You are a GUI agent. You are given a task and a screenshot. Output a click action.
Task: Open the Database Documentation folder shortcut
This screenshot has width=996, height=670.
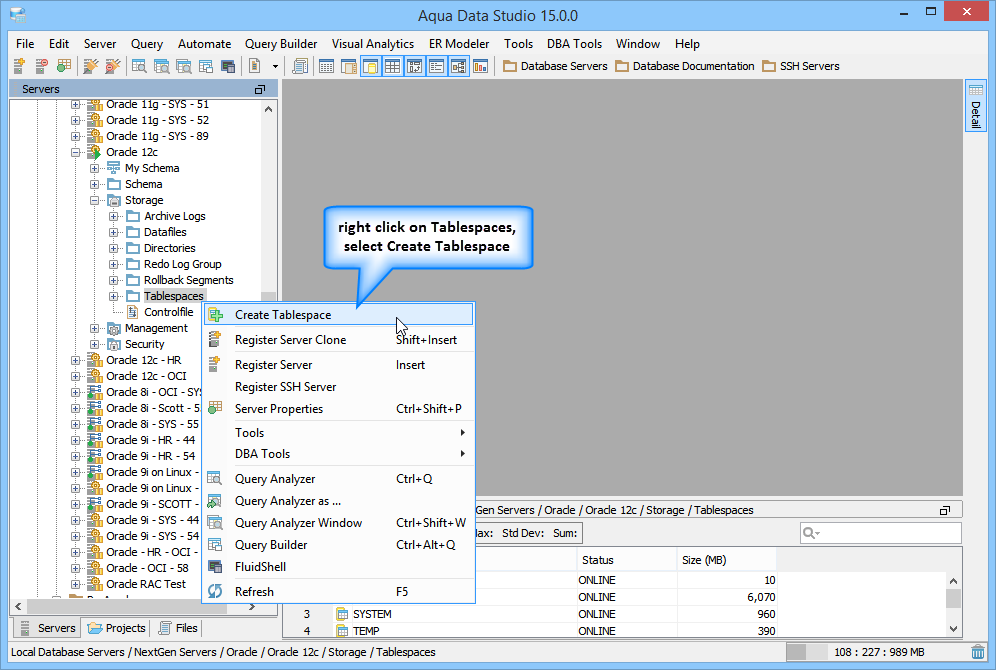point(685,66)
